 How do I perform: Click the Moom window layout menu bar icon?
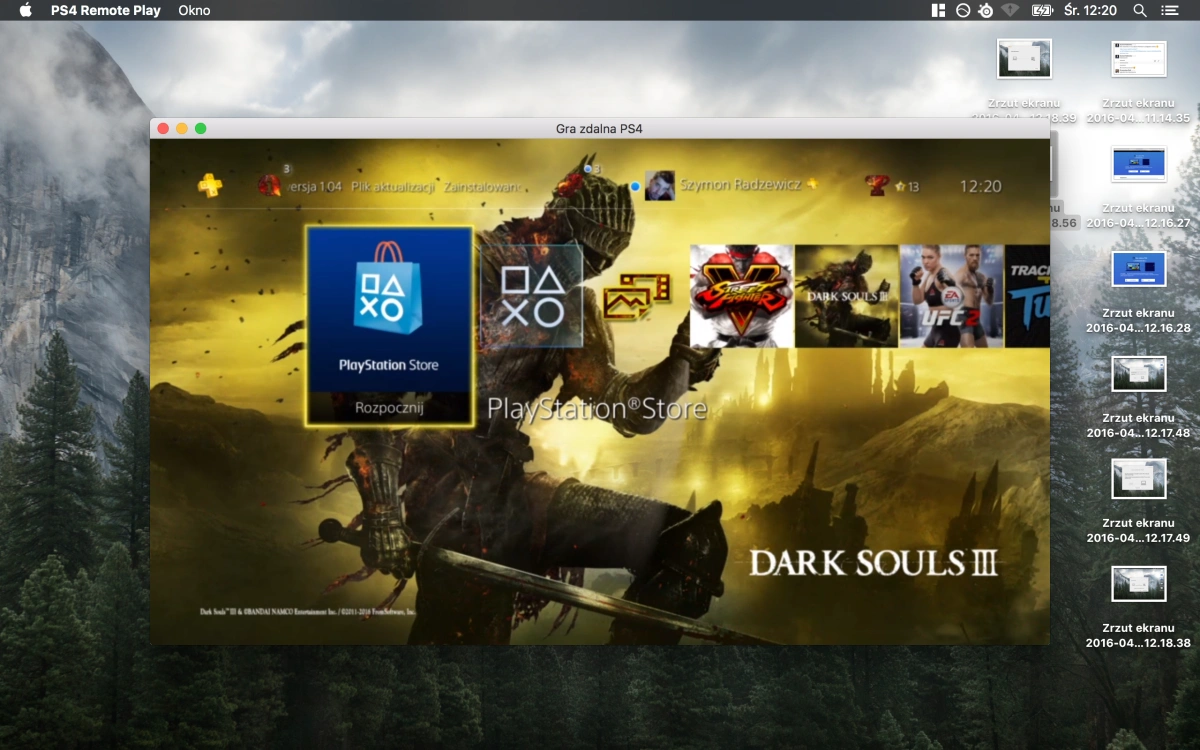(x=937, y=10)
